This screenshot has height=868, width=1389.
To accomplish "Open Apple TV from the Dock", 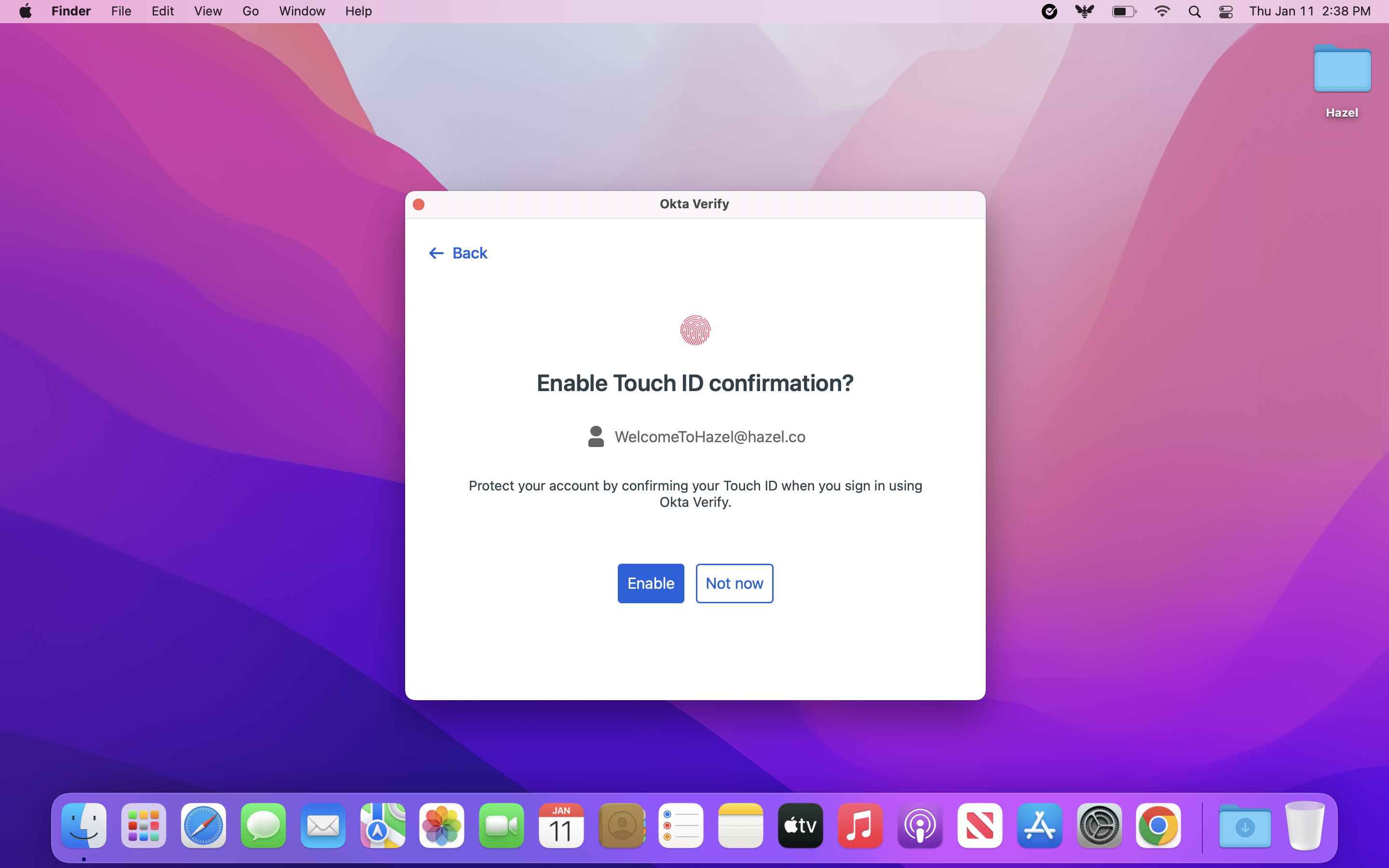I will point(801,826).
